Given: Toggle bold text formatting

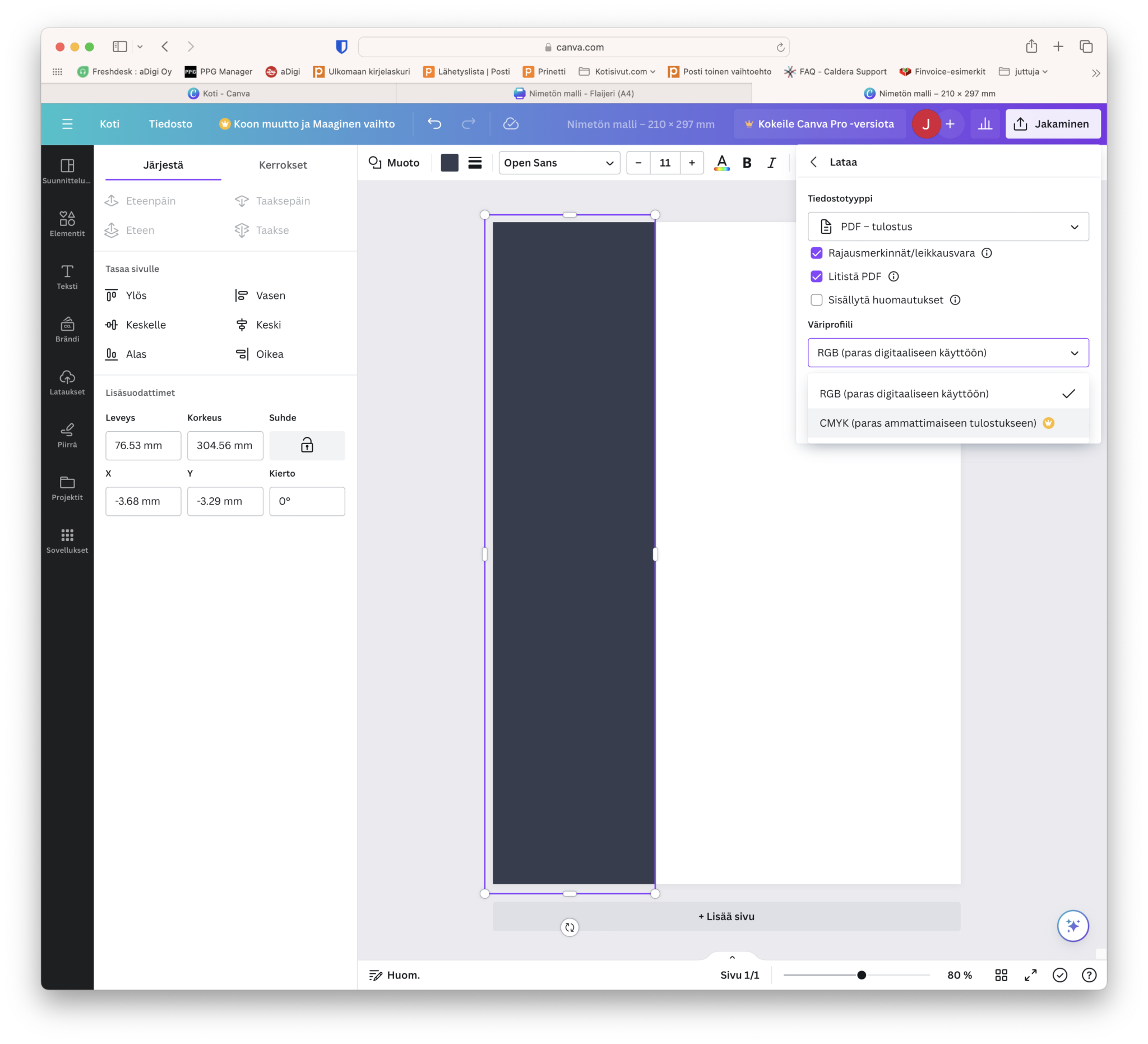Looking at the screenshot, I should pyautogui.click(x=747, y=163).
